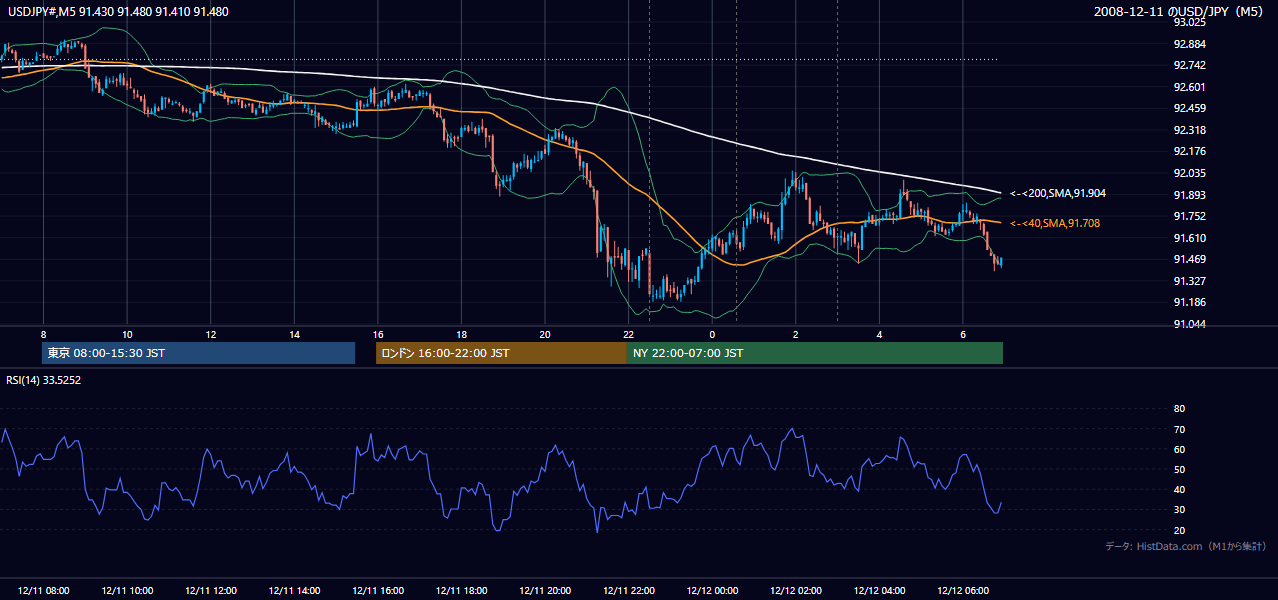The image size is (1278, 600).
Task: Click hour tick 10 below the price chart
Action: tap(127, 333)
